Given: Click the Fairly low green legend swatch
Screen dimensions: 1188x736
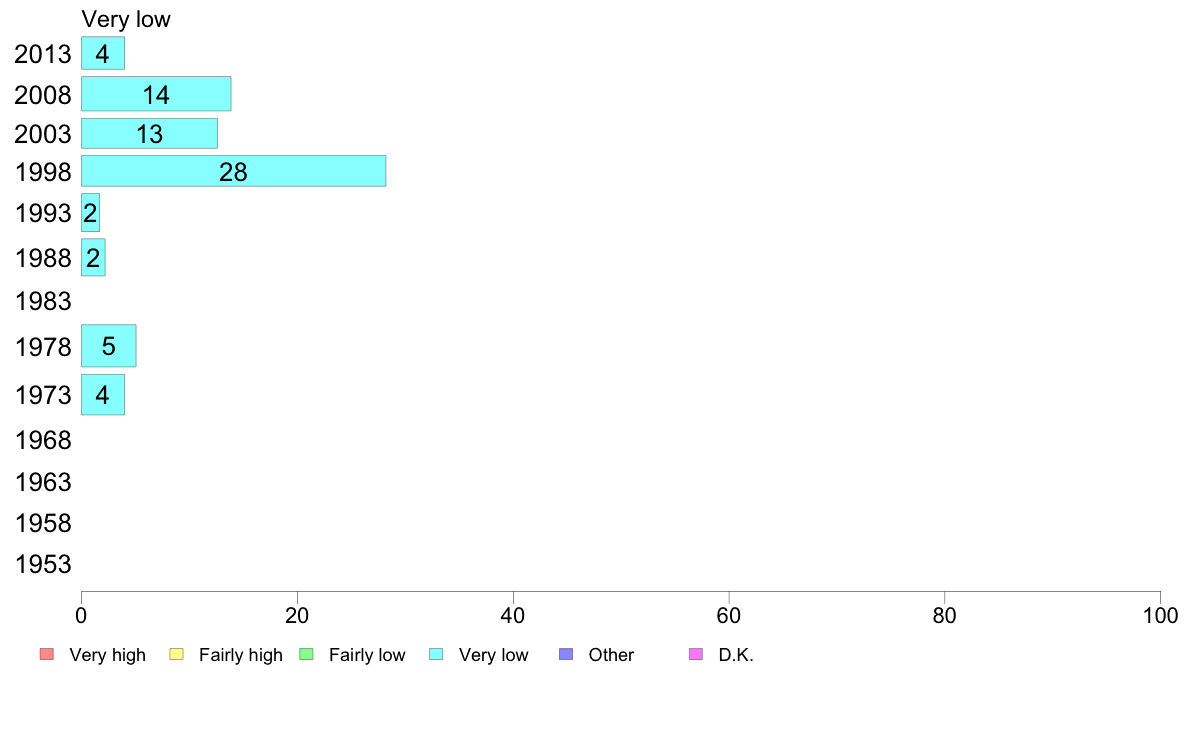Looking at the screenshot, I should click(x=307, y=654).
